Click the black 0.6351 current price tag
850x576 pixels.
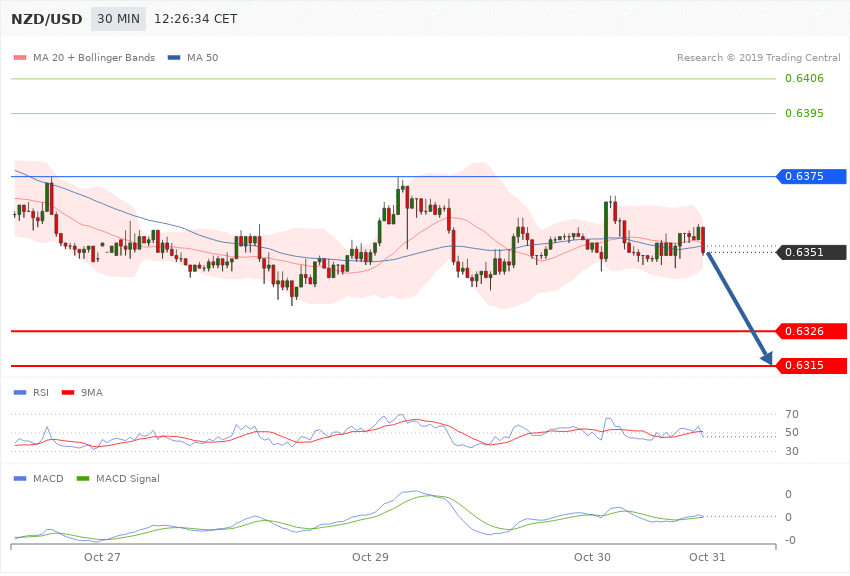coord(811,252)
